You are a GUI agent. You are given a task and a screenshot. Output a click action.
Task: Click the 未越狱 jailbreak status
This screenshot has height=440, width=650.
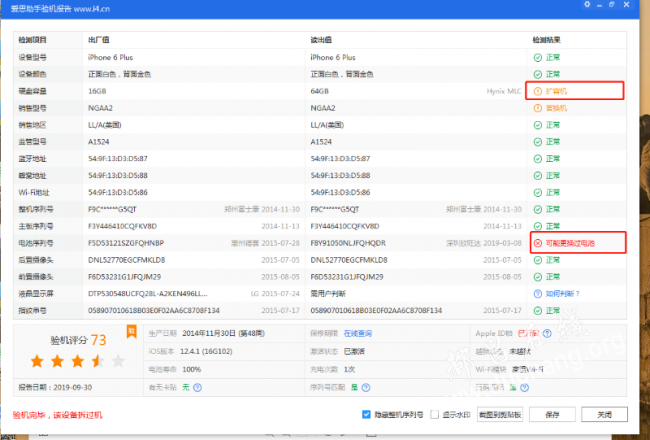pyautogui.click(x=520, y=351)
